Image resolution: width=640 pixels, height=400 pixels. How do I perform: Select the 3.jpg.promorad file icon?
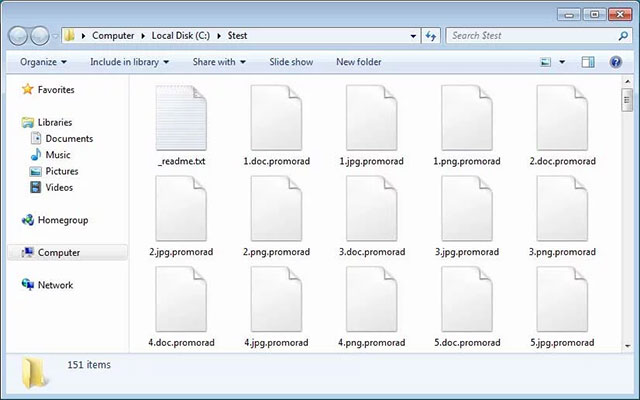[467, 209]
